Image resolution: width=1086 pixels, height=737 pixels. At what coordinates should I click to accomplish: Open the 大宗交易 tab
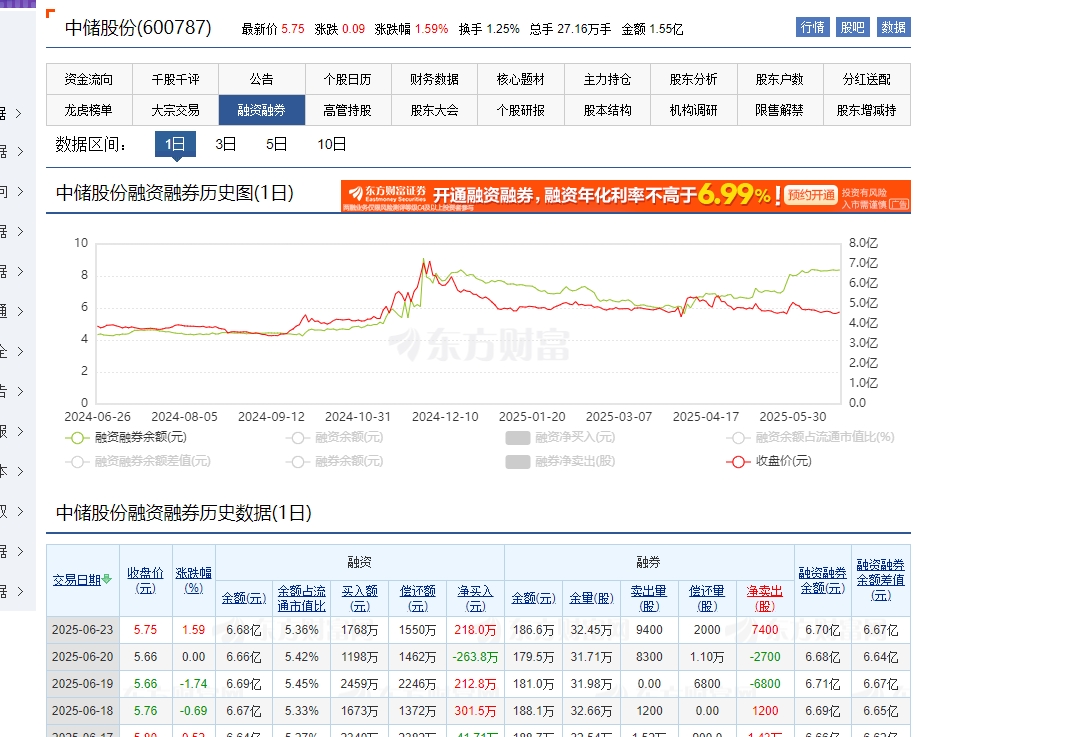tap(175, 110)
